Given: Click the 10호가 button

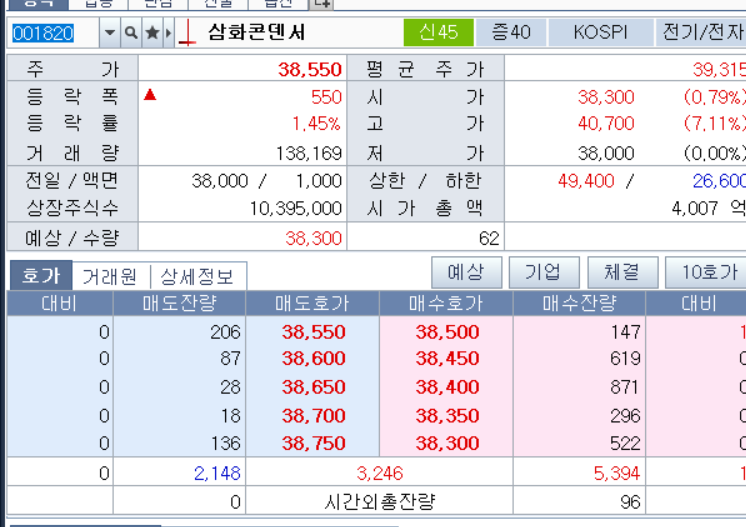Looking at the screenshot, I should click(x=707, y=273).
